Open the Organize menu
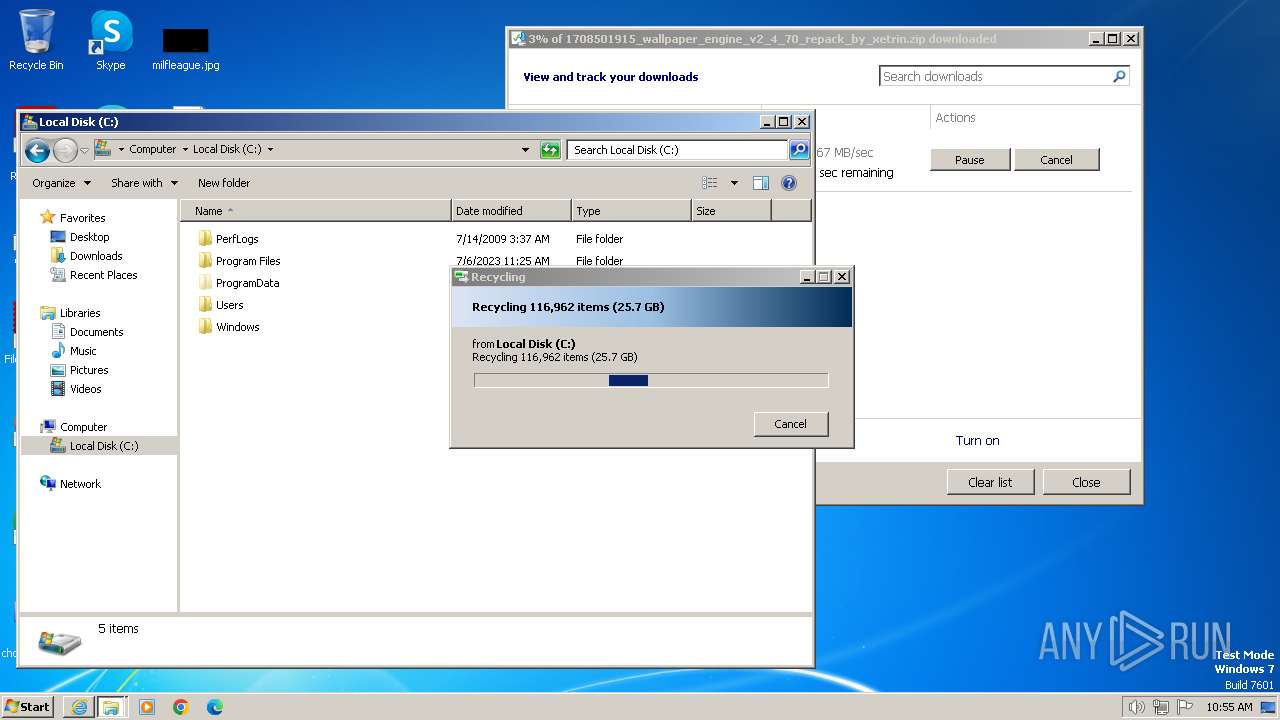The height and width of the screenshot is (720, 1280). [x=61, y=183]
